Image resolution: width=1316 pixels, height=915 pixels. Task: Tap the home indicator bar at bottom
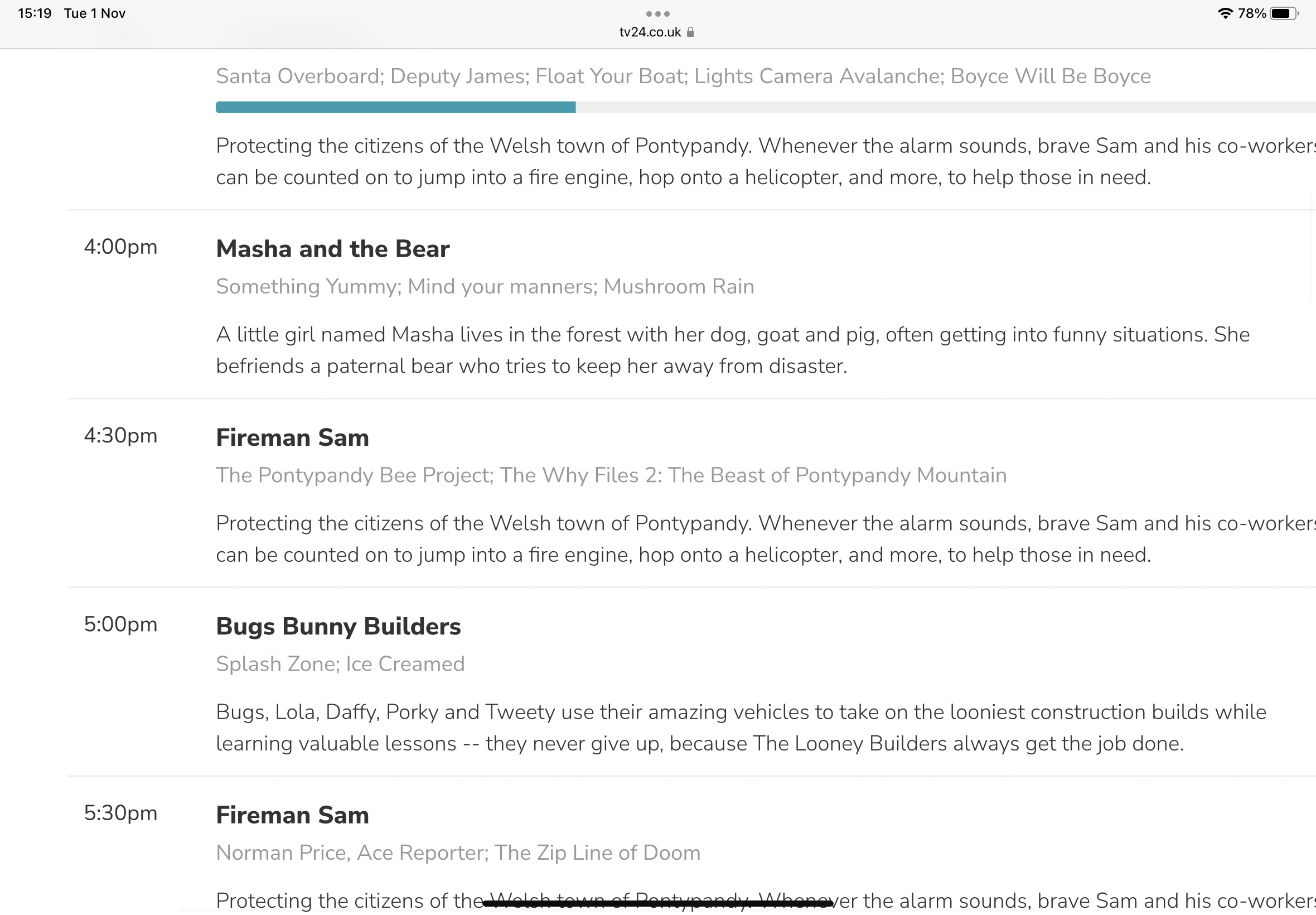coord(657,903)
